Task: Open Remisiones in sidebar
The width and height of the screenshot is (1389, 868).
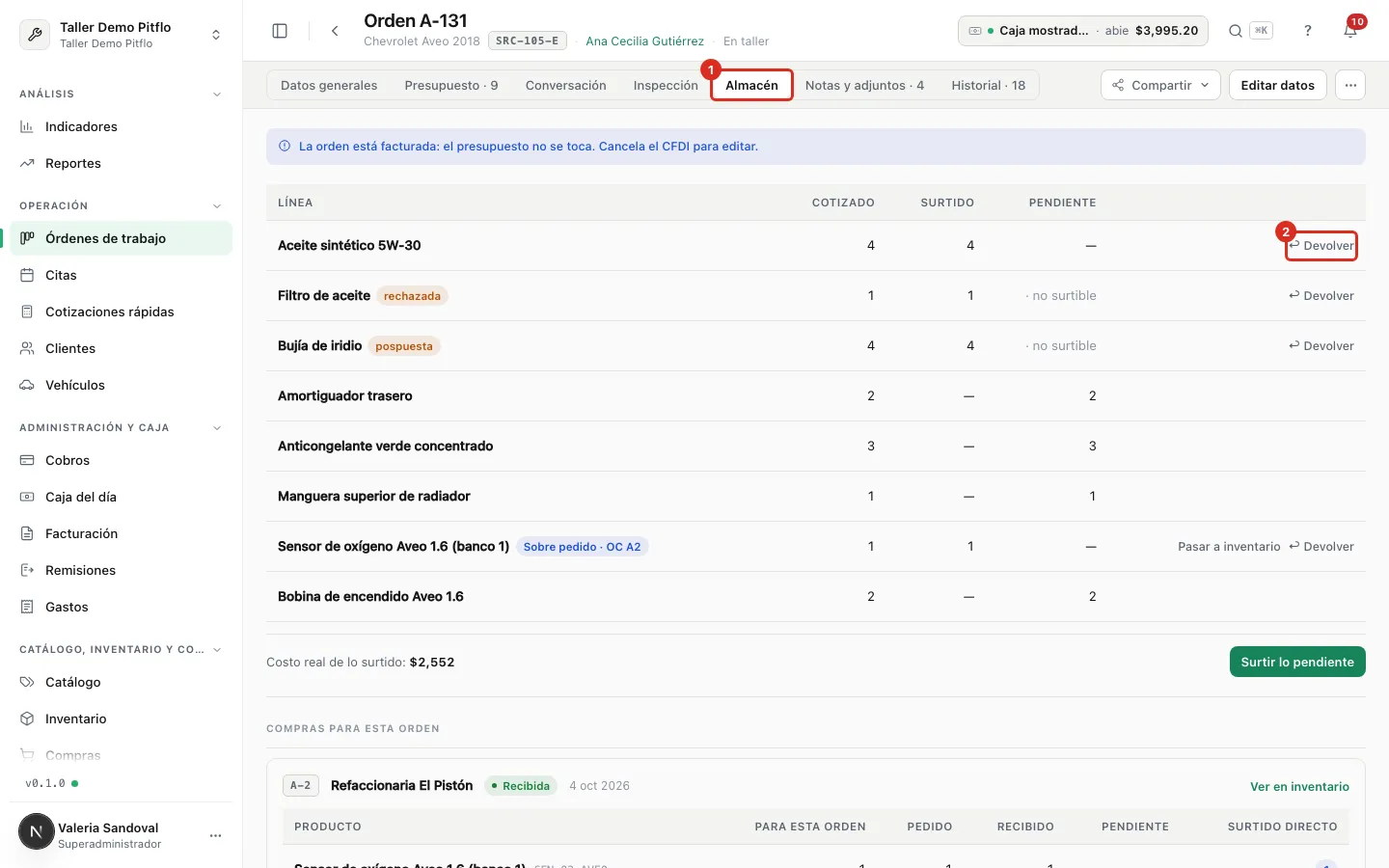Action: [122, 570]
